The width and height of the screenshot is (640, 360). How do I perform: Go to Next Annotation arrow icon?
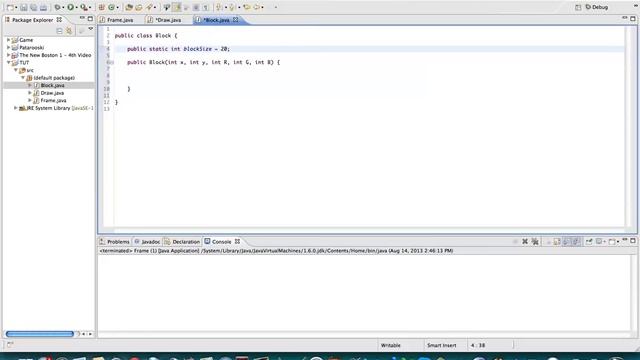(x=219, y=7)
